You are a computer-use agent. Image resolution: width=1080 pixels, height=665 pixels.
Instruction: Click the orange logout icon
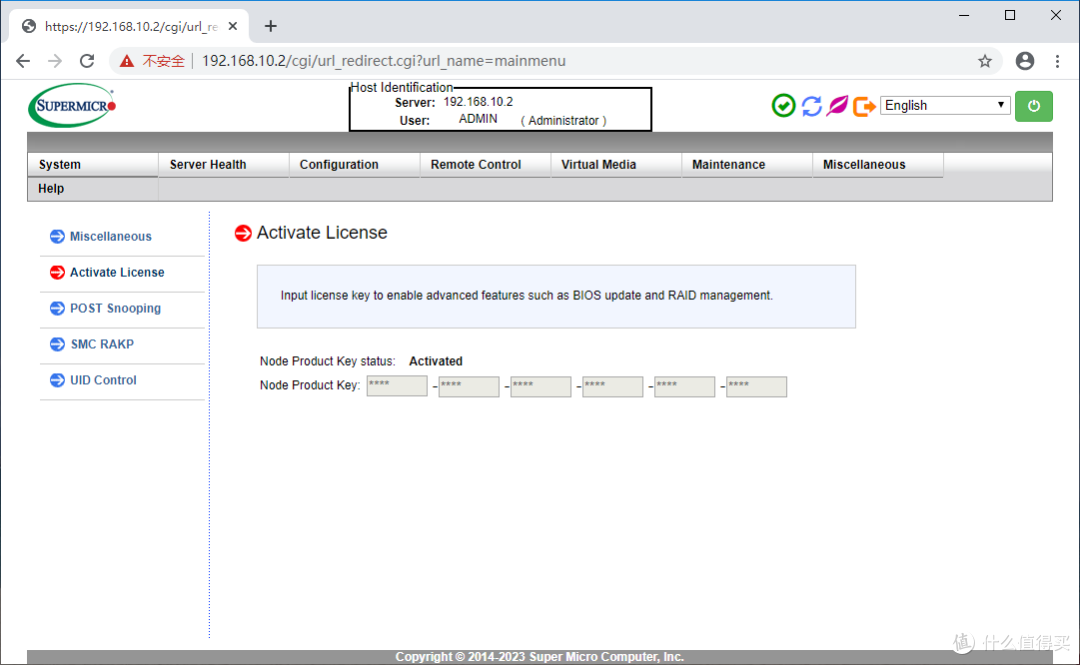tap(864, 105)
